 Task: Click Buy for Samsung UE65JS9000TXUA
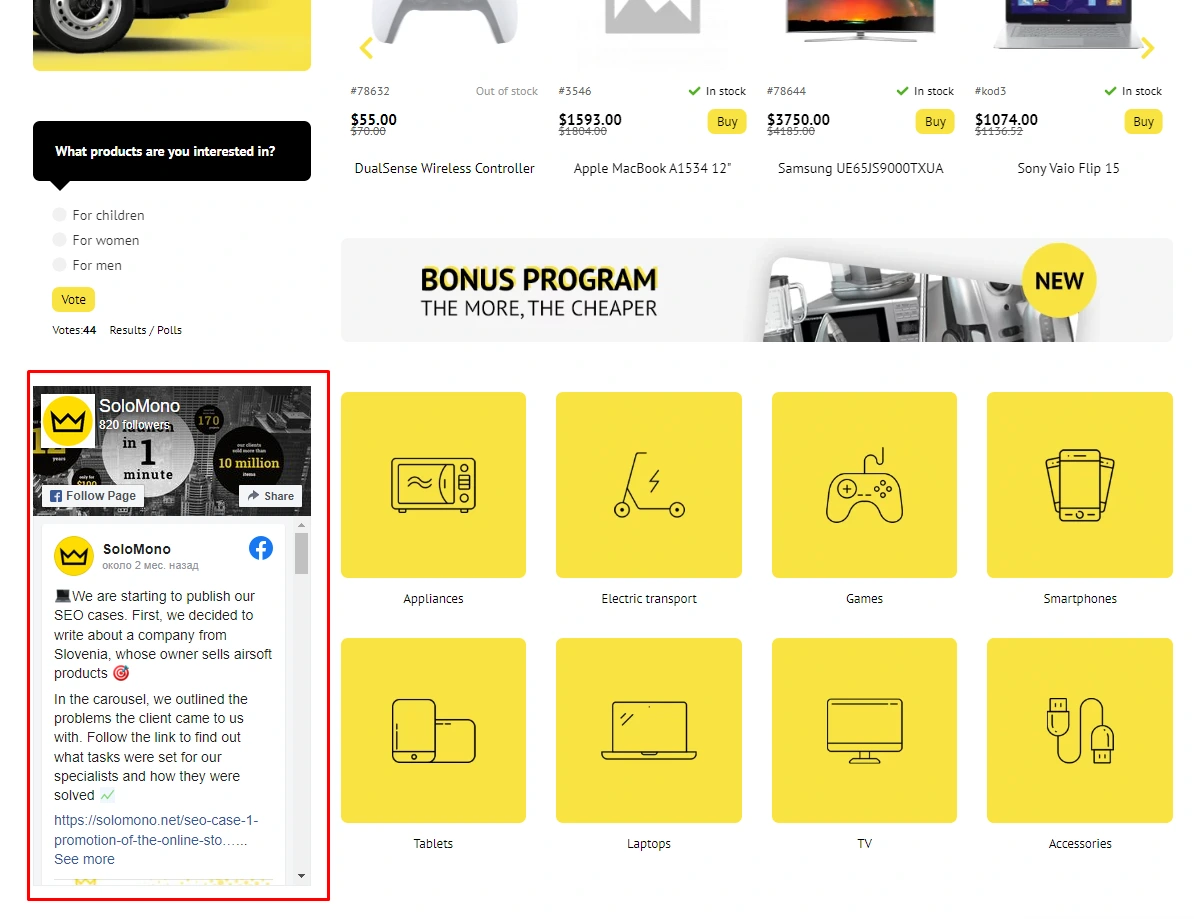pyautogui.click(x=935, y=122)
